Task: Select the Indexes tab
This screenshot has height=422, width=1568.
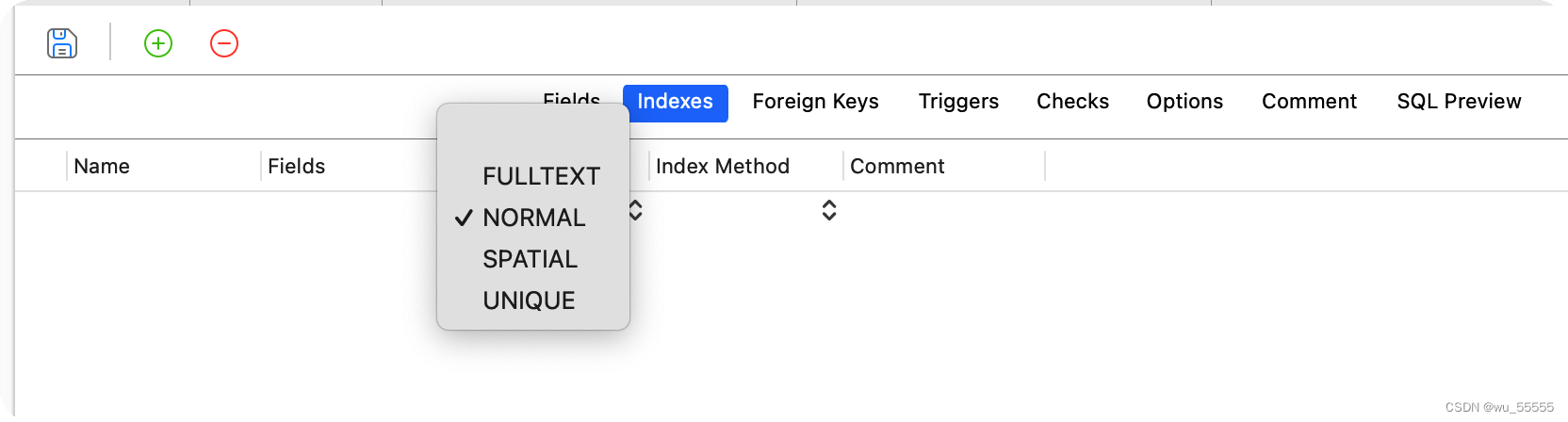Action: coord(675,102)
